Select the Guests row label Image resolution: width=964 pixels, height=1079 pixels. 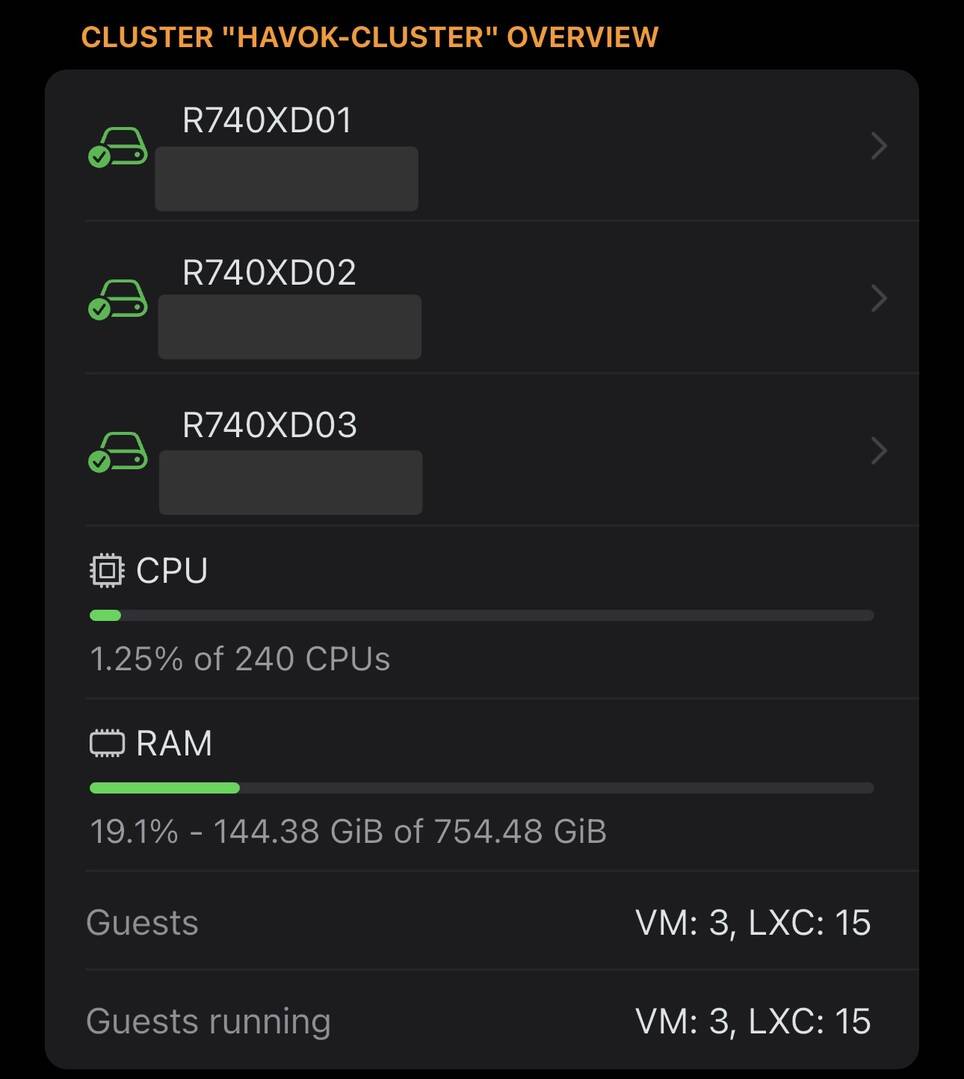point(142,922)
